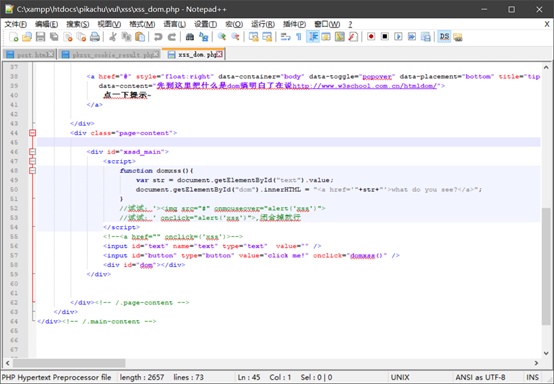Open the Document Map icon
Screen dimensions: 554x384
(x=340, y=37)
